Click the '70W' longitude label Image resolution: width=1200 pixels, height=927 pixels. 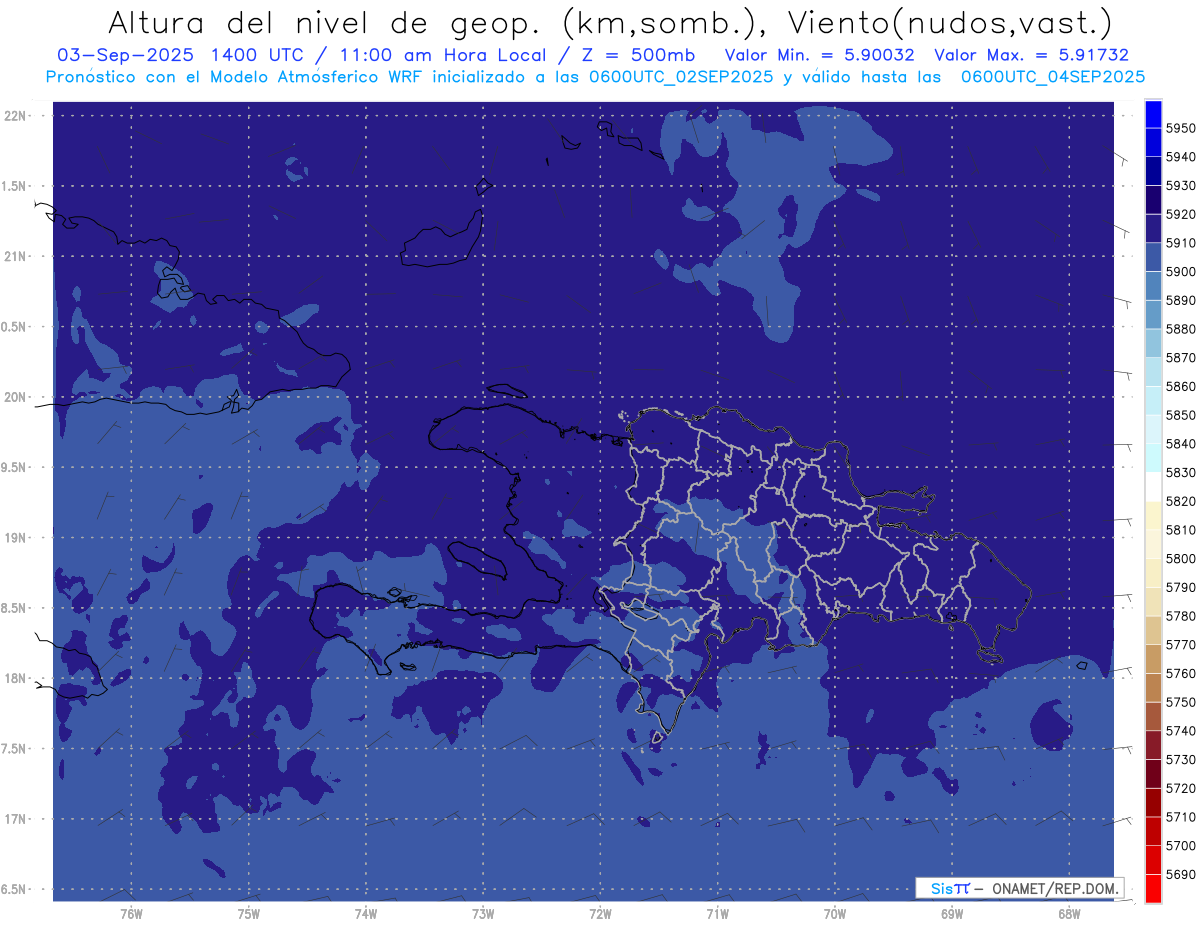(x=835, y=915)
